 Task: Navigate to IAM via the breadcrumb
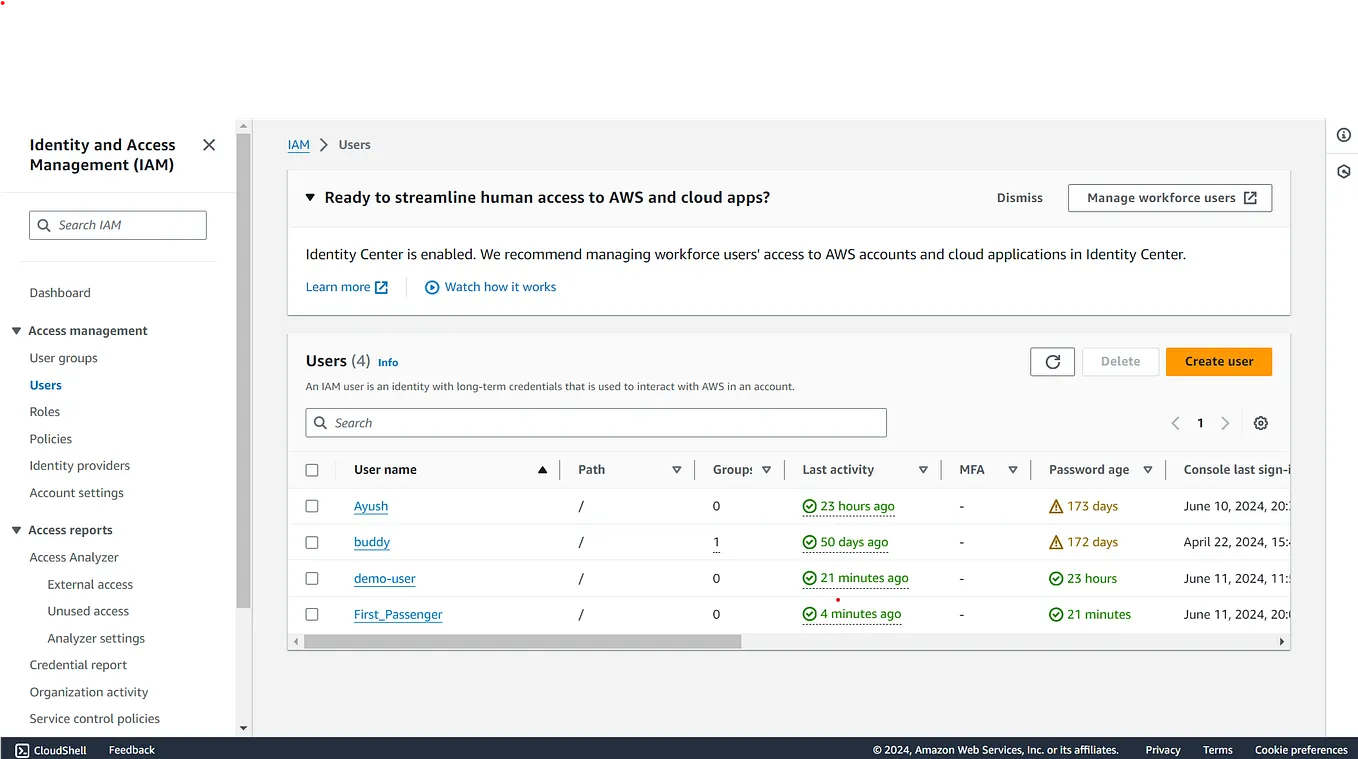click(x=298, y=144)
